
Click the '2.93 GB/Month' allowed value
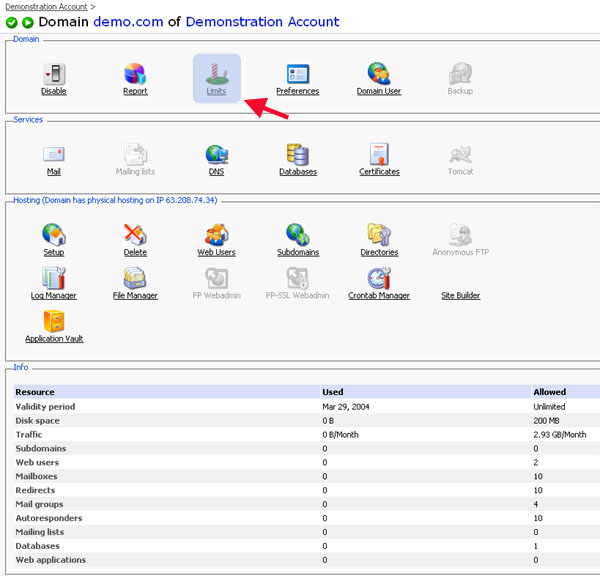[x=559, y=434]
